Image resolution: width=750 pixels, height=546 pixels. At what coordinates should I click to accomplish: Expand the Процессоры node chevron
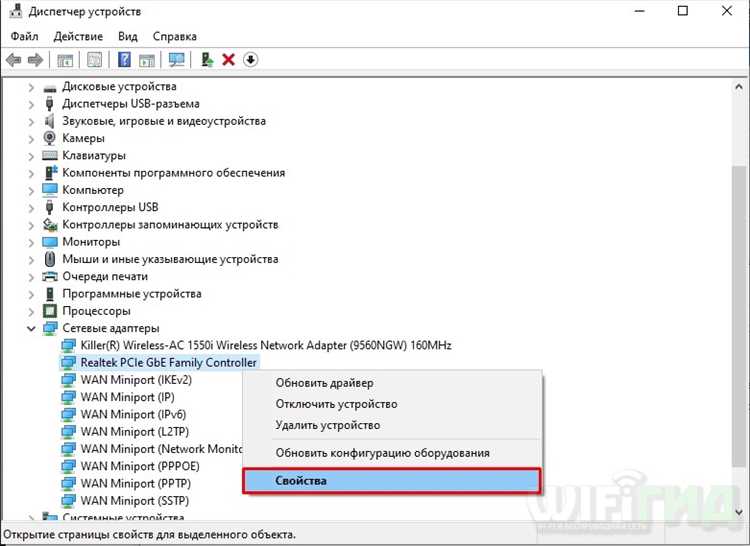(x=31, y=311)
